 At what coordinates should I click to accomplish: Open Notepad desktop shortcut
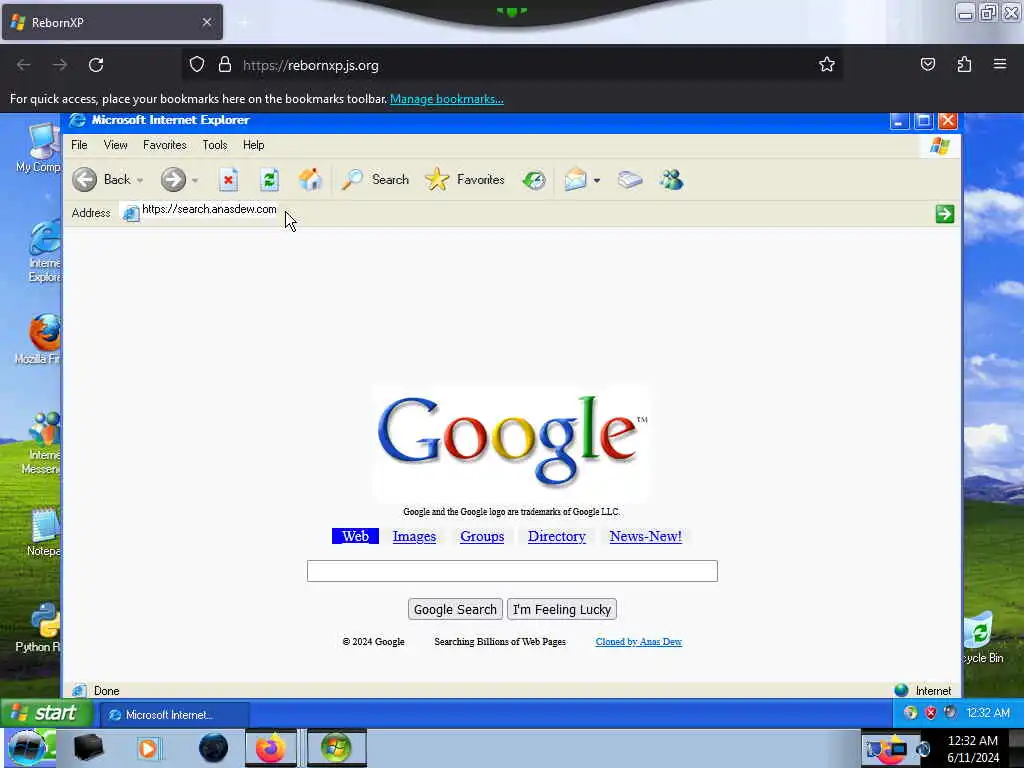tap(43, 532)
